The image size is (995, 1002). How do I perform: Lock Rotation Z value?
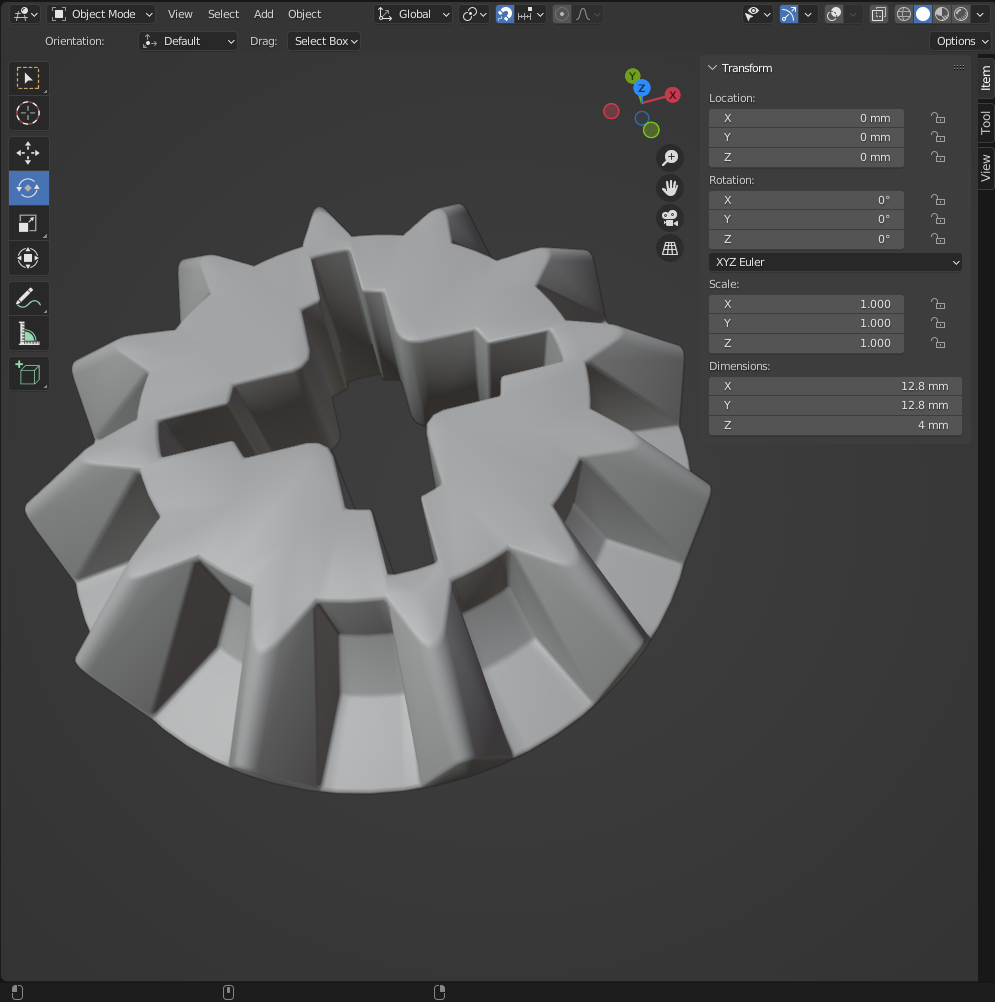coord(937,239)
